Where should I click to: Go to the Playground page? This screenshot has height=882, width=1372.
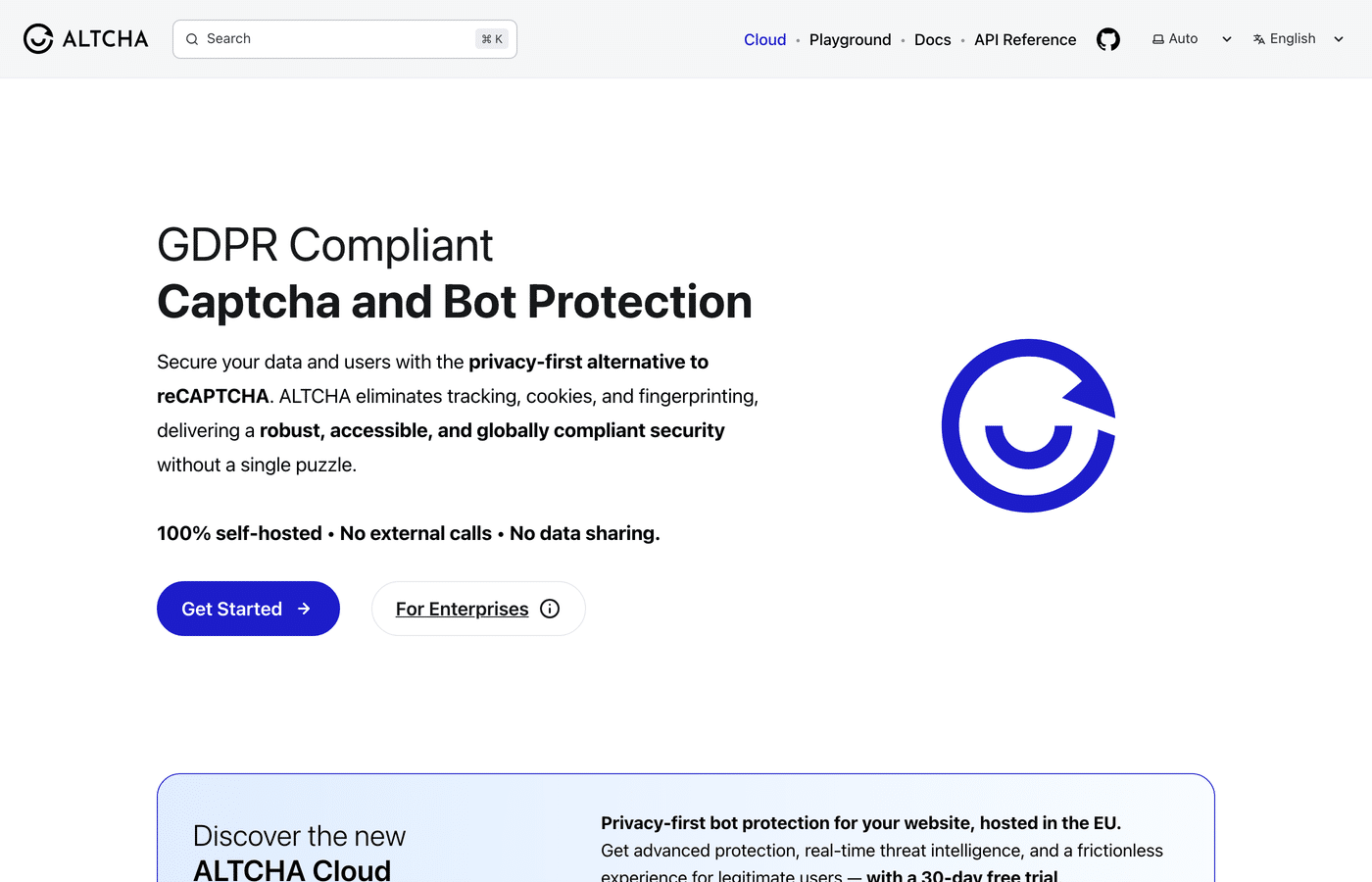pos(850,39)
